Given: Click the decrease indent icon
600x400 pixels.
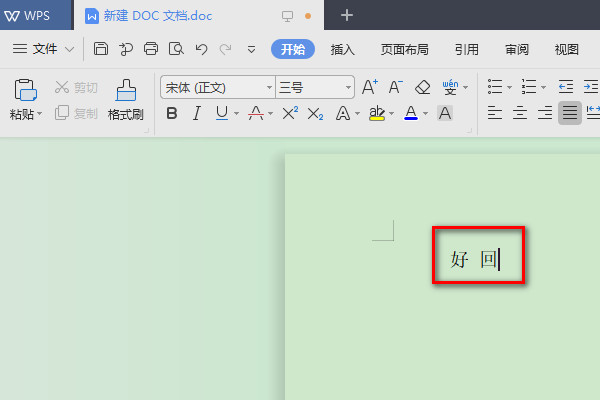Looking at the screenshot, I should pos(566,87).
